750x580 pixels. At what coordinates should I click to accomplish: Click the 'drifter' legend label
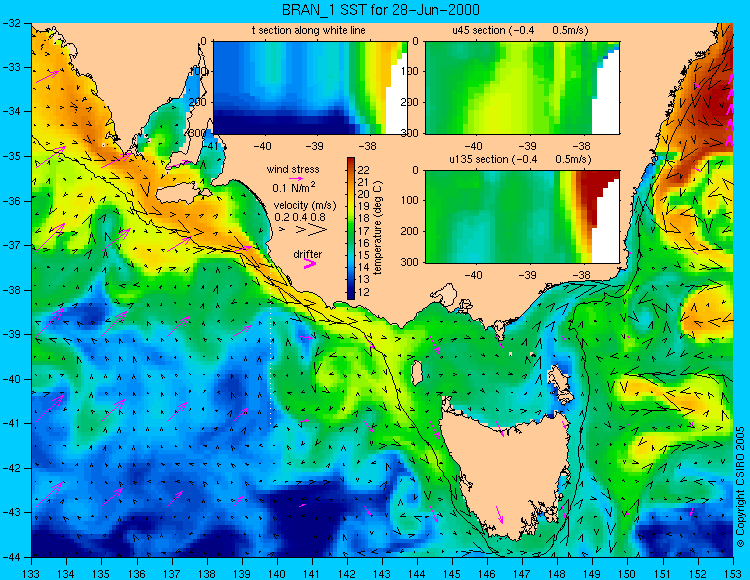pyautogui.click(x=308, y=254)
